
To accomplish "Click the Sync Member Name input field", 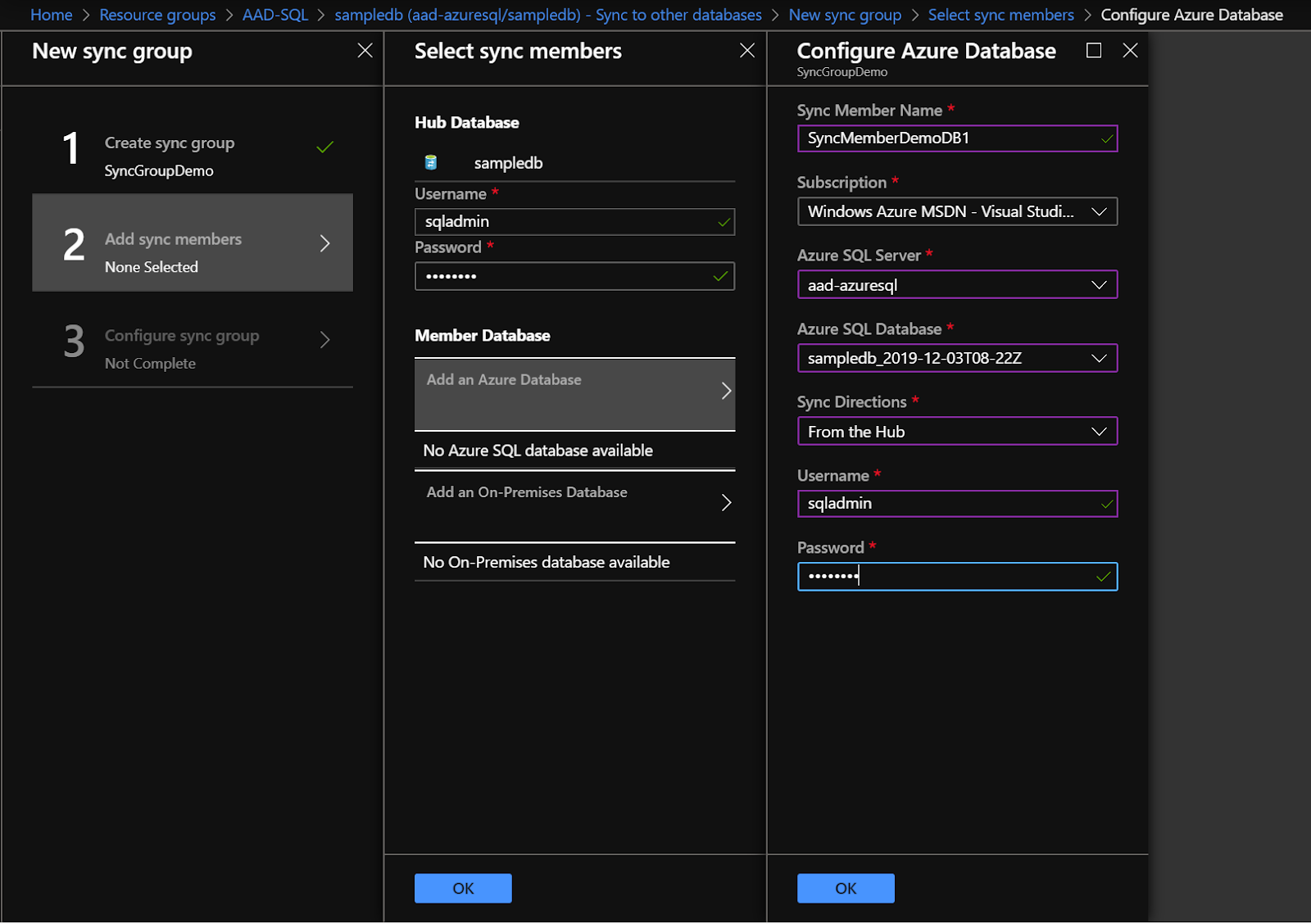I will click(942, 138).
